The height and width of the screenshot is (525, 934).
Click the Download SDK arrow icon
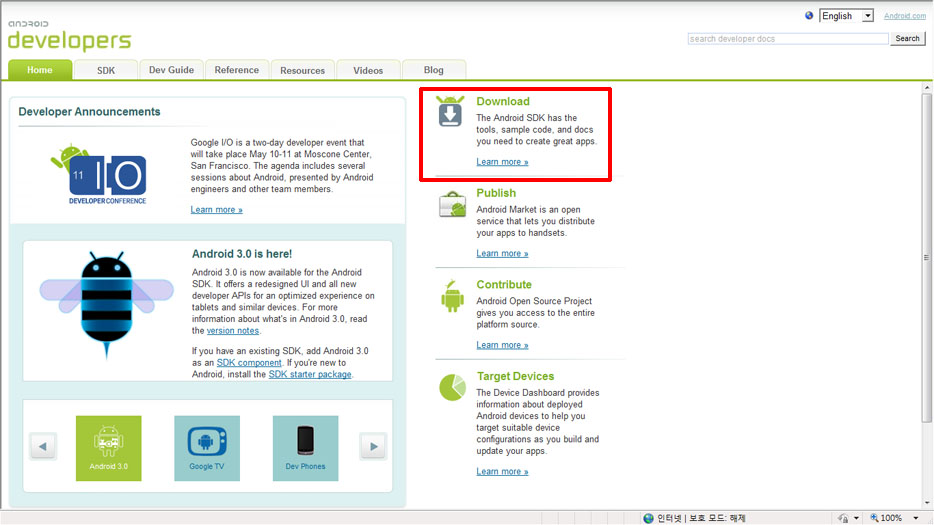point(450,111)
